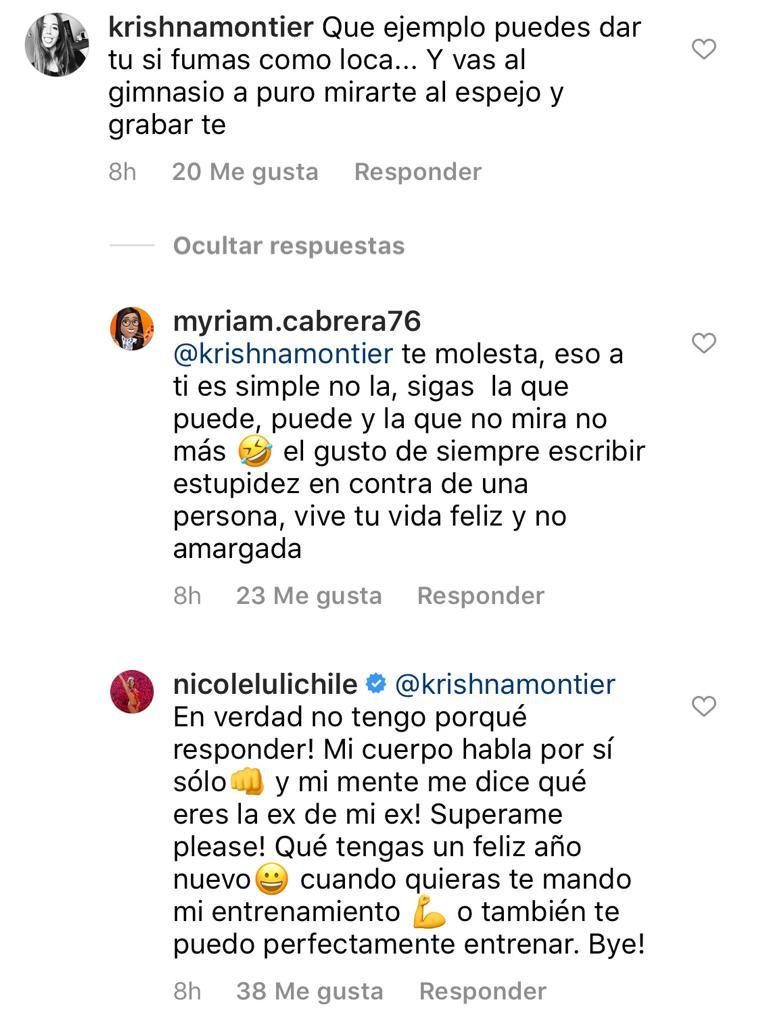The height and width of the screenshot is (1024, 761).
Task: Open krishnamontier's profile picture
Action: [55, 42]
